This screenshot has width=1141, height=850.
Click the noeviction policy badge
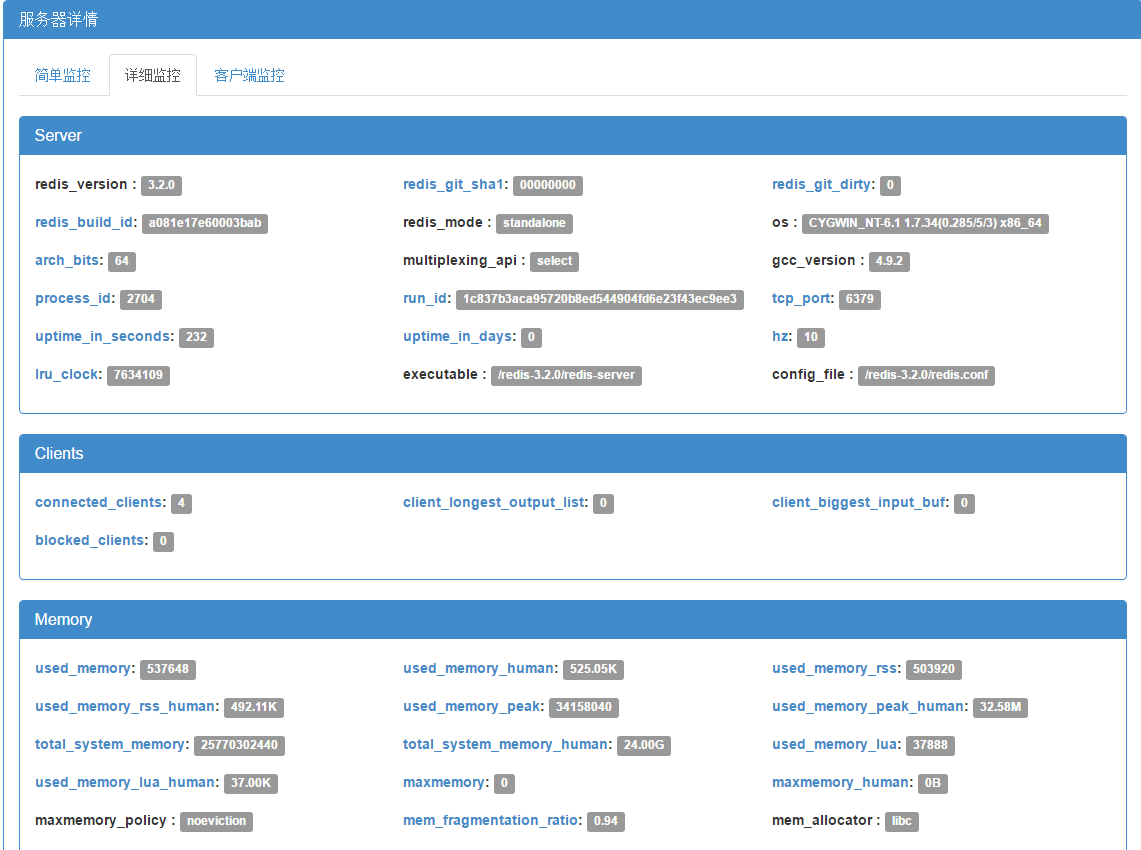pos(216,821)
